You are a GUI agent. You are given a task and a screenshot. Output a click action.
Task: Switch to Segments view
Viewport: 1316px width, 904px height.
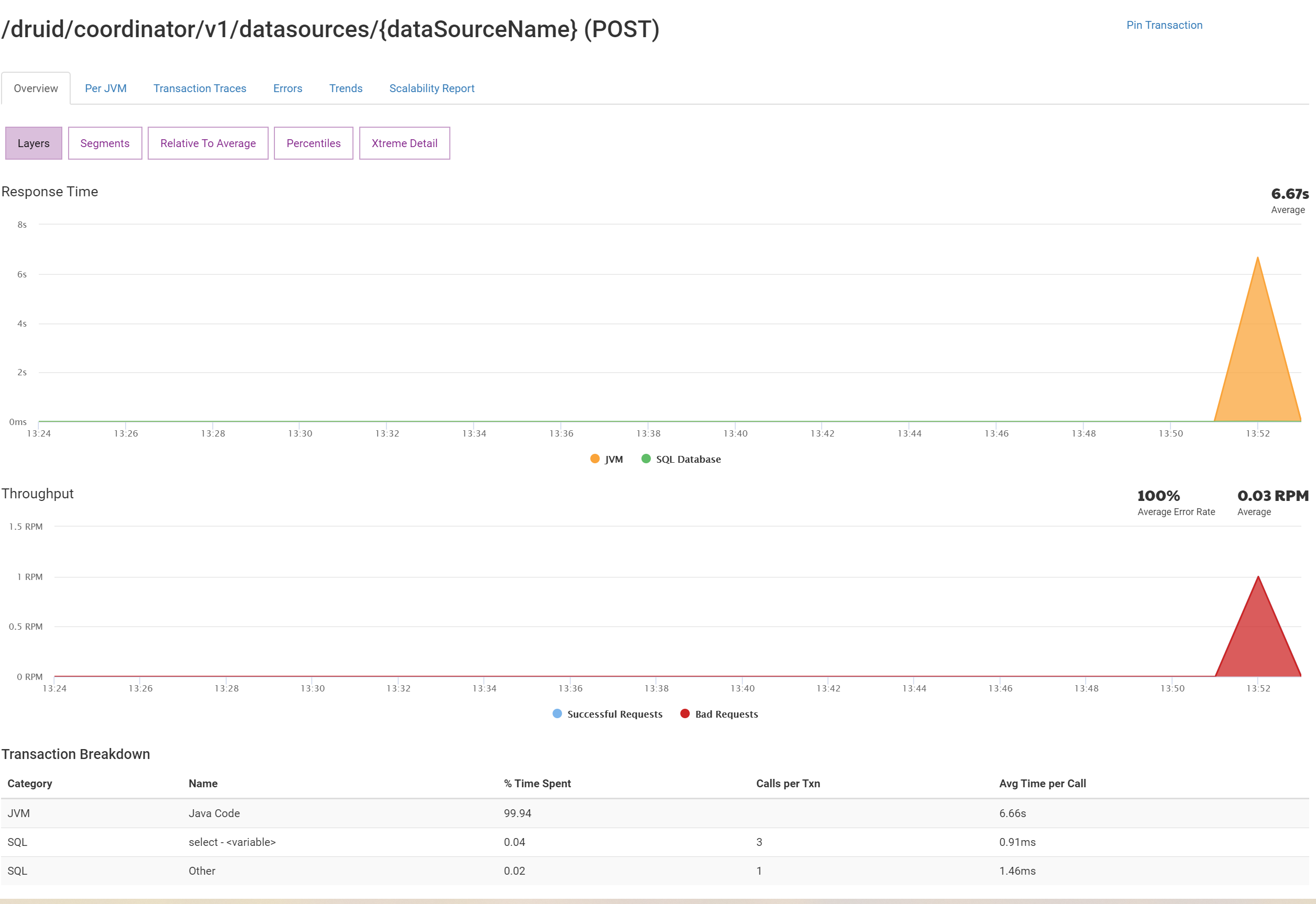click(104, 143)
